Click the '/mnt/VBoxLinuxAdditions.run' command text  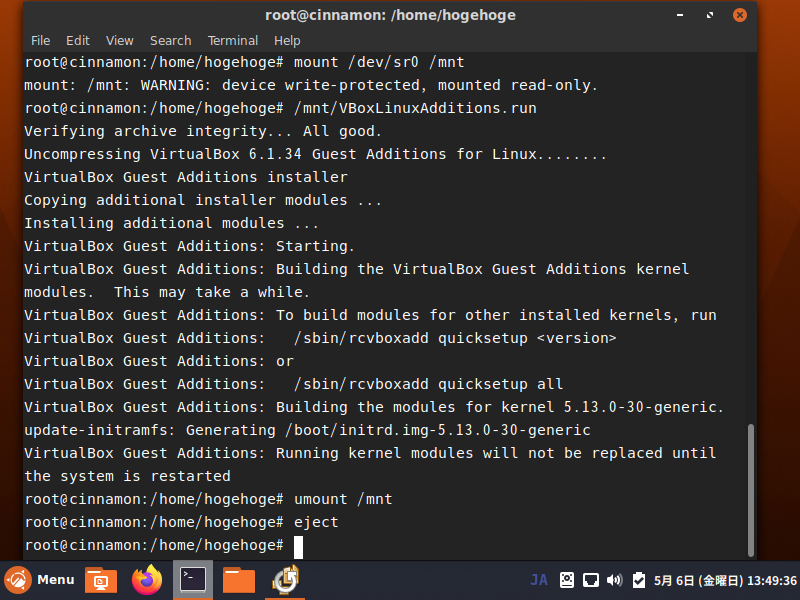click(415, 108)
